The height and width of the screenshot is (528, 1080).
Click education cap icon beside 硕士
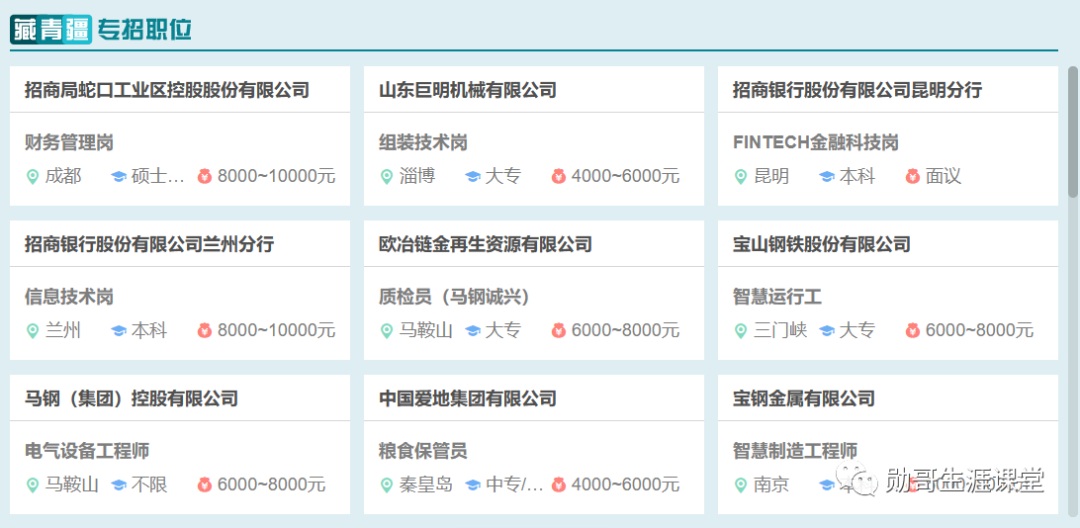tap(118, 177)
